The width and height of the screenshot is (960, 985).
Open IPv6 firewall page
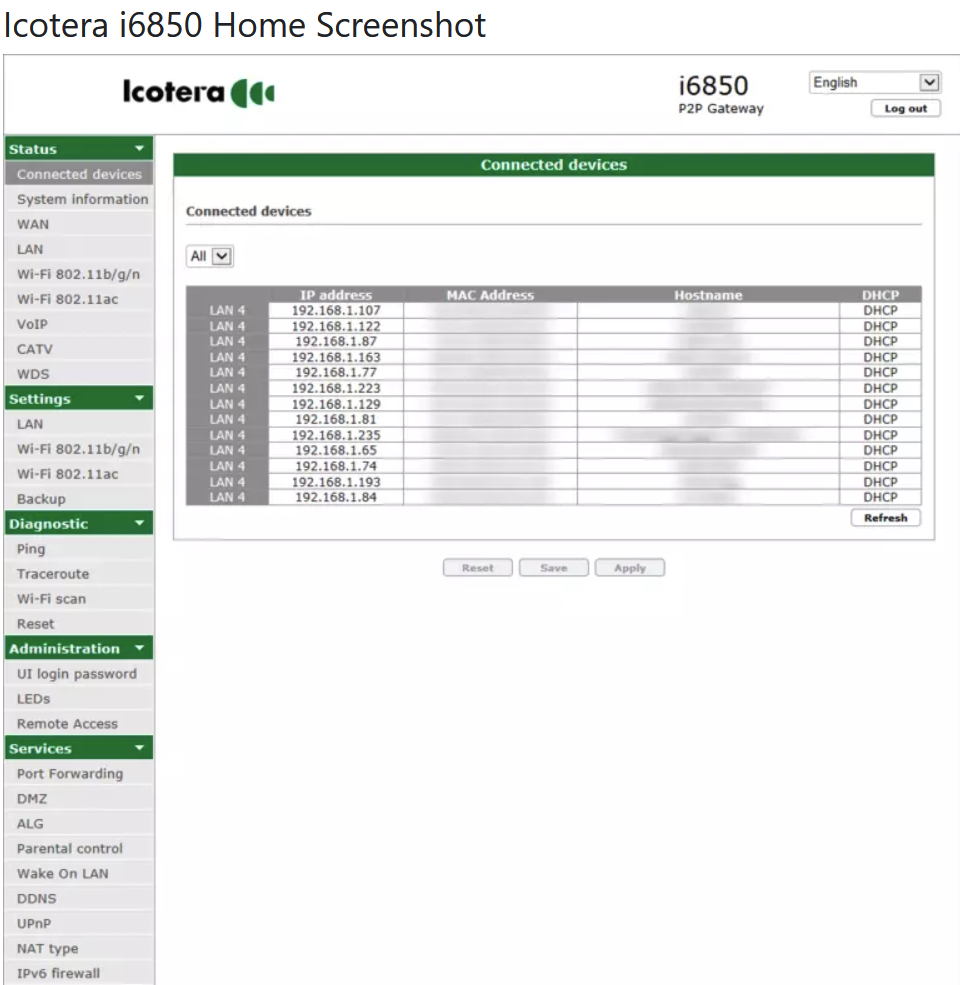(x=79, y=973)
